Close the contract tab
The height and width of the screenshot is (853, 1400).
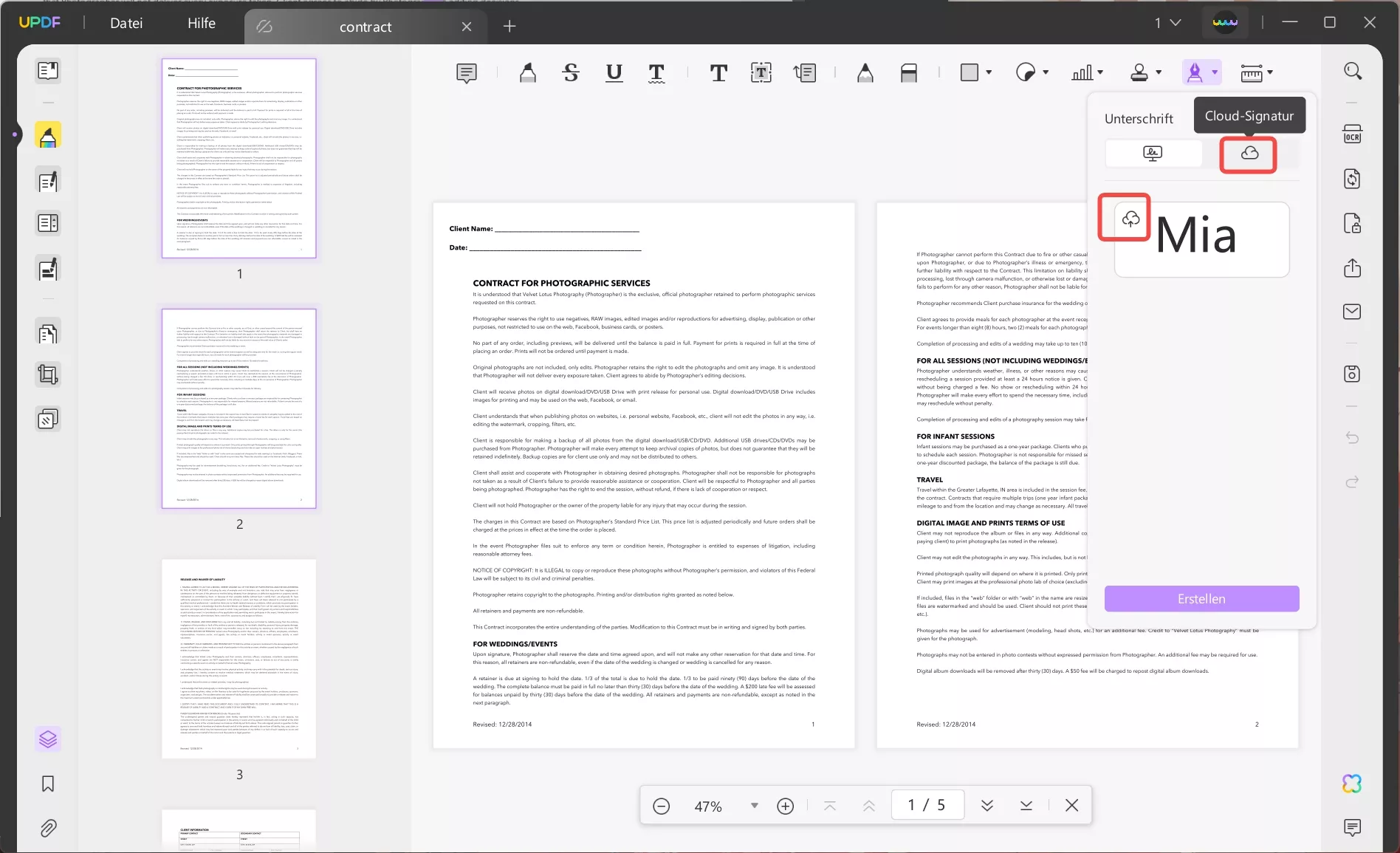(467, 27)
